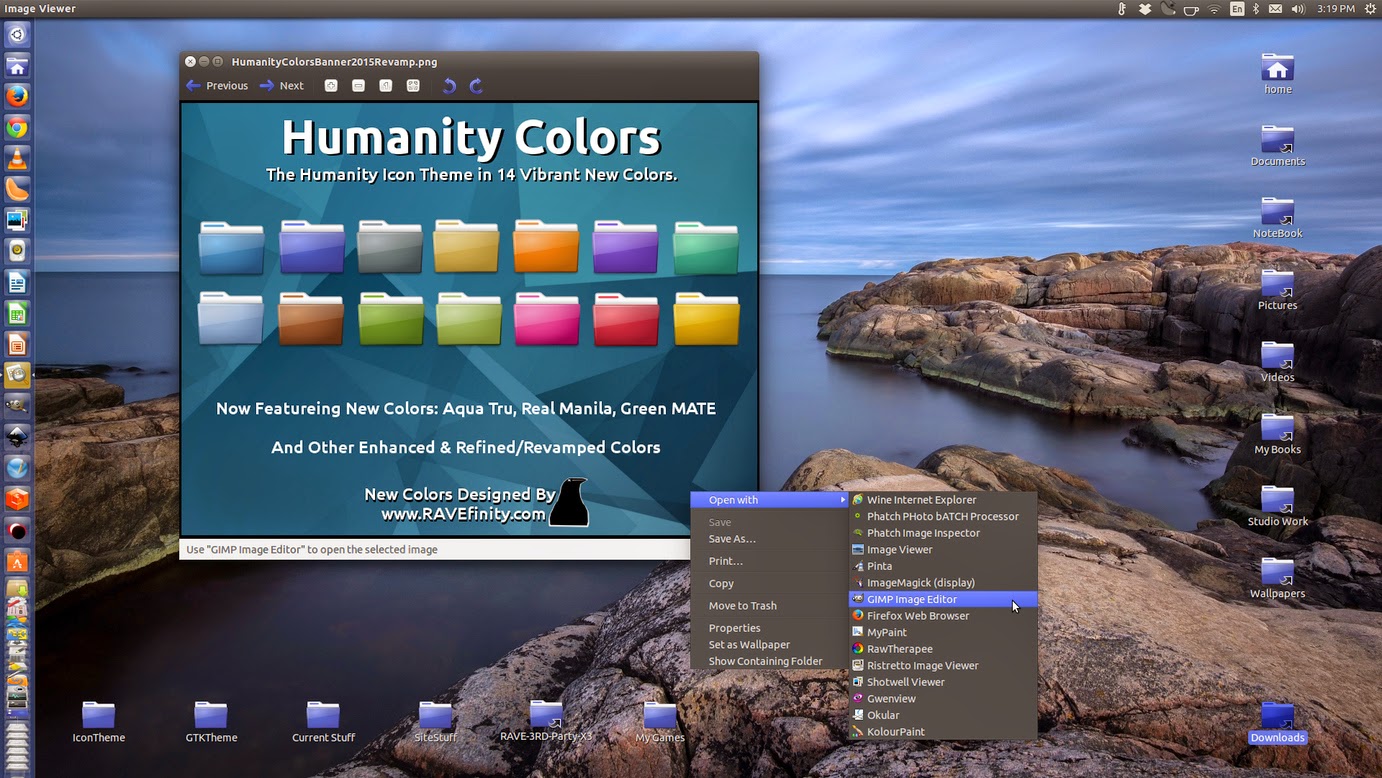This screenshot has height=778, width=1382.
Task: Fit the image to the window
Action: [412, 86]
